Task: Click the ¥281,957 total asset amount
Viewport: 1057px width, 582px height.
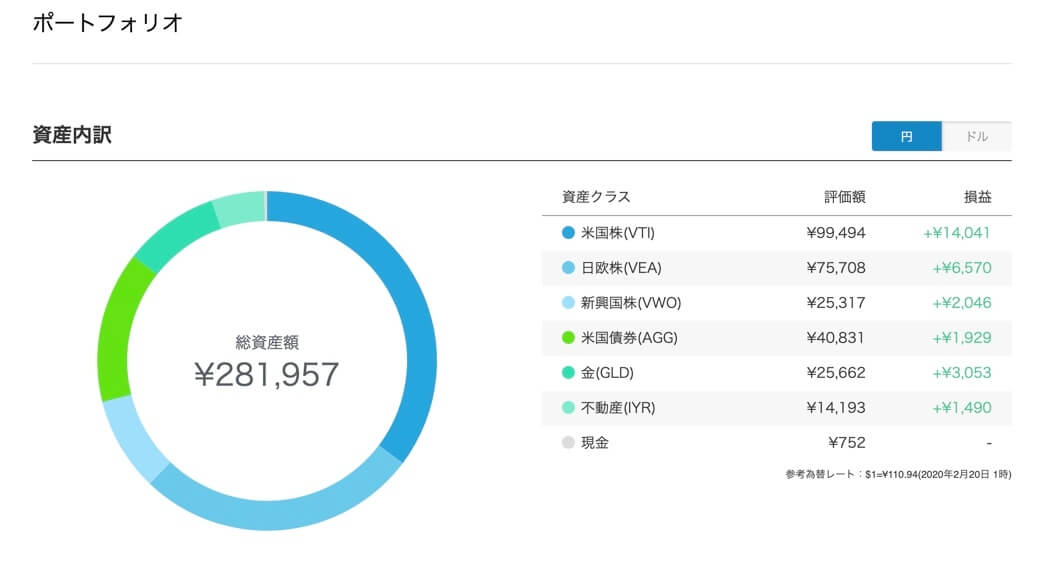Action: click(266, 374)
